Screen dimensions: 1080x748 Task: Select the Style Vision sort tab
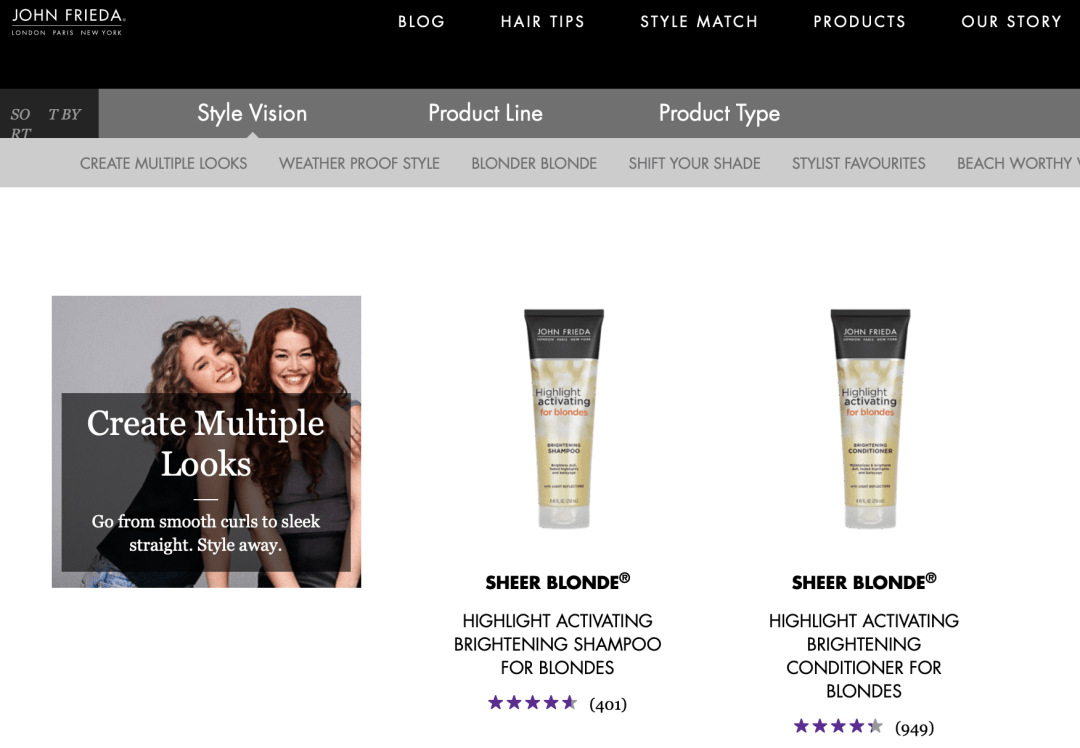pos(252,113)
